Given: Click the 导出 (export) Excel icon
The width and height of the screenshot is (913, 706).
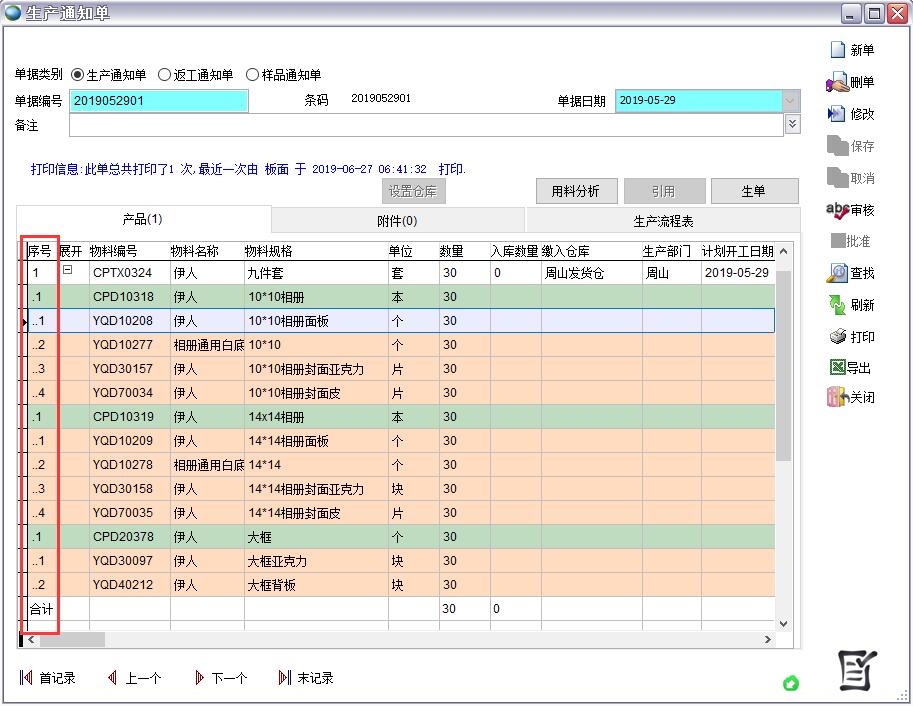Looking at the screenshot, I should [837, 368].
